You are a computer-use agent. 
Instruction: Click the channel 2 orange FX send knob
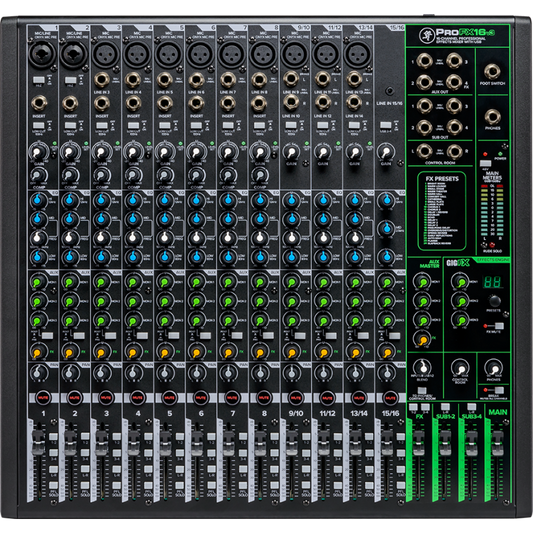click(x=70, y=352)
